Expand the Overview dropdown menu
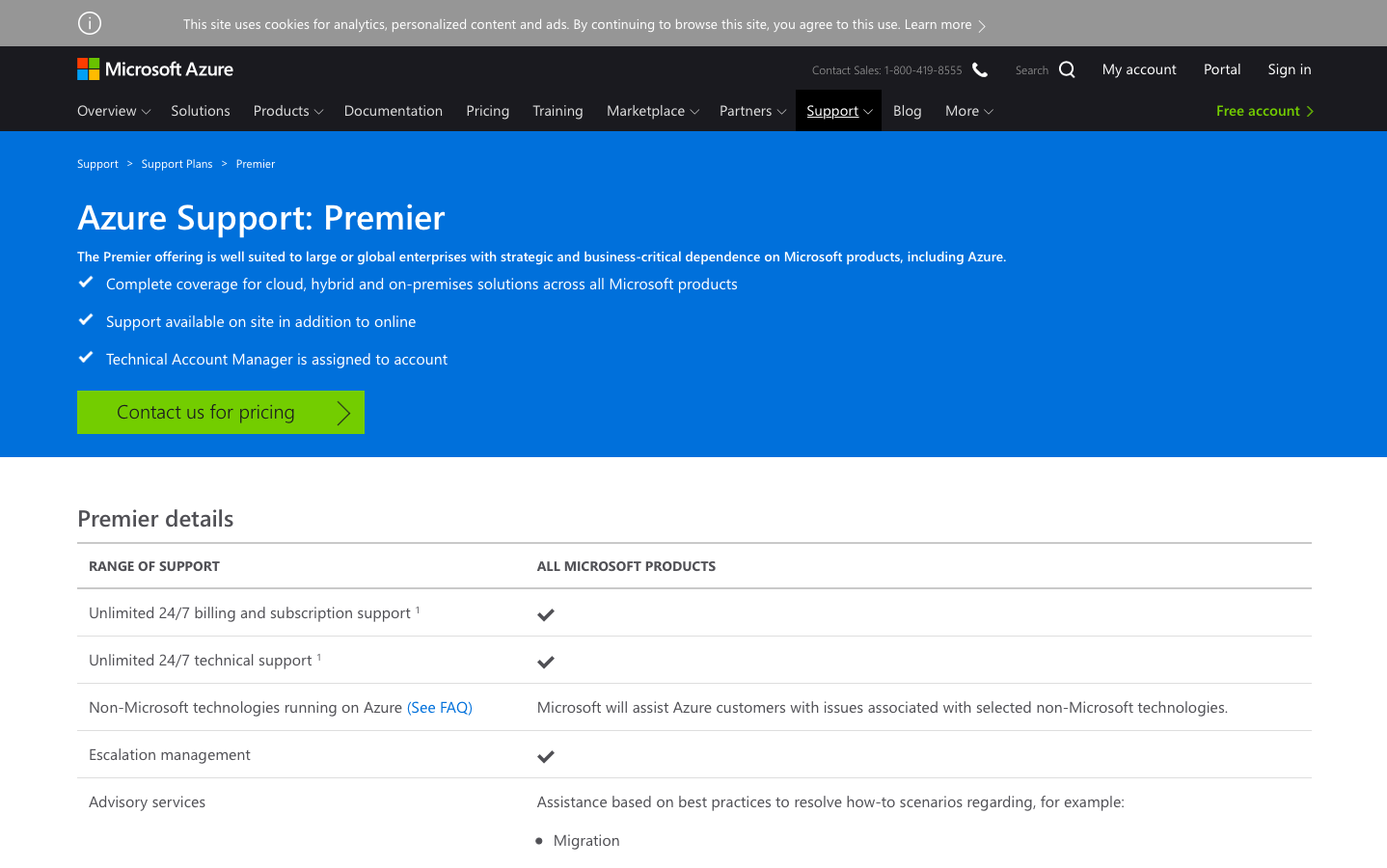 pyautogui.click(x=114, y=111)
